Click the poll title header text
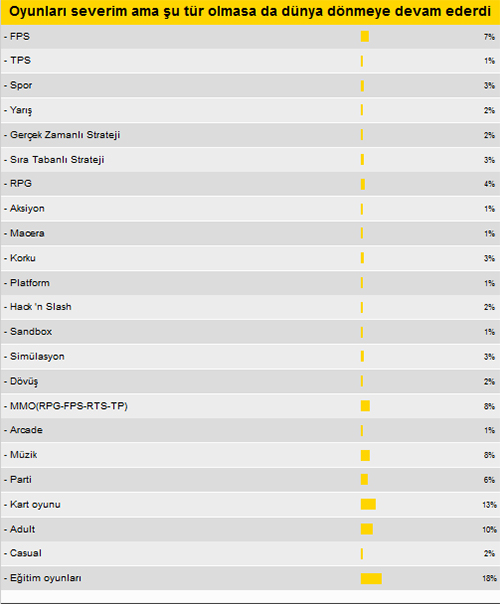The height and width of the screenshot is (604, 500). (250, 12)
